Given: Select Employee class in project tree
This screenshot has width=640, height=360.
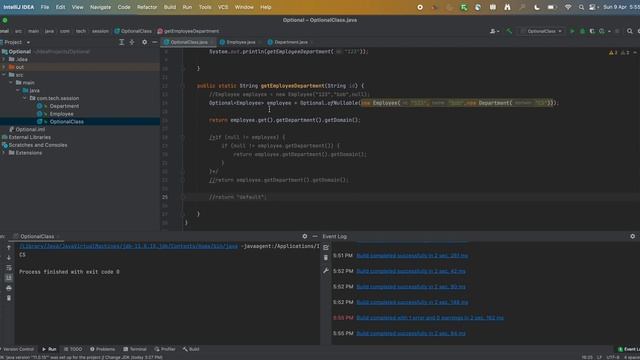Looking at the screenshot, I should [61, 114].
